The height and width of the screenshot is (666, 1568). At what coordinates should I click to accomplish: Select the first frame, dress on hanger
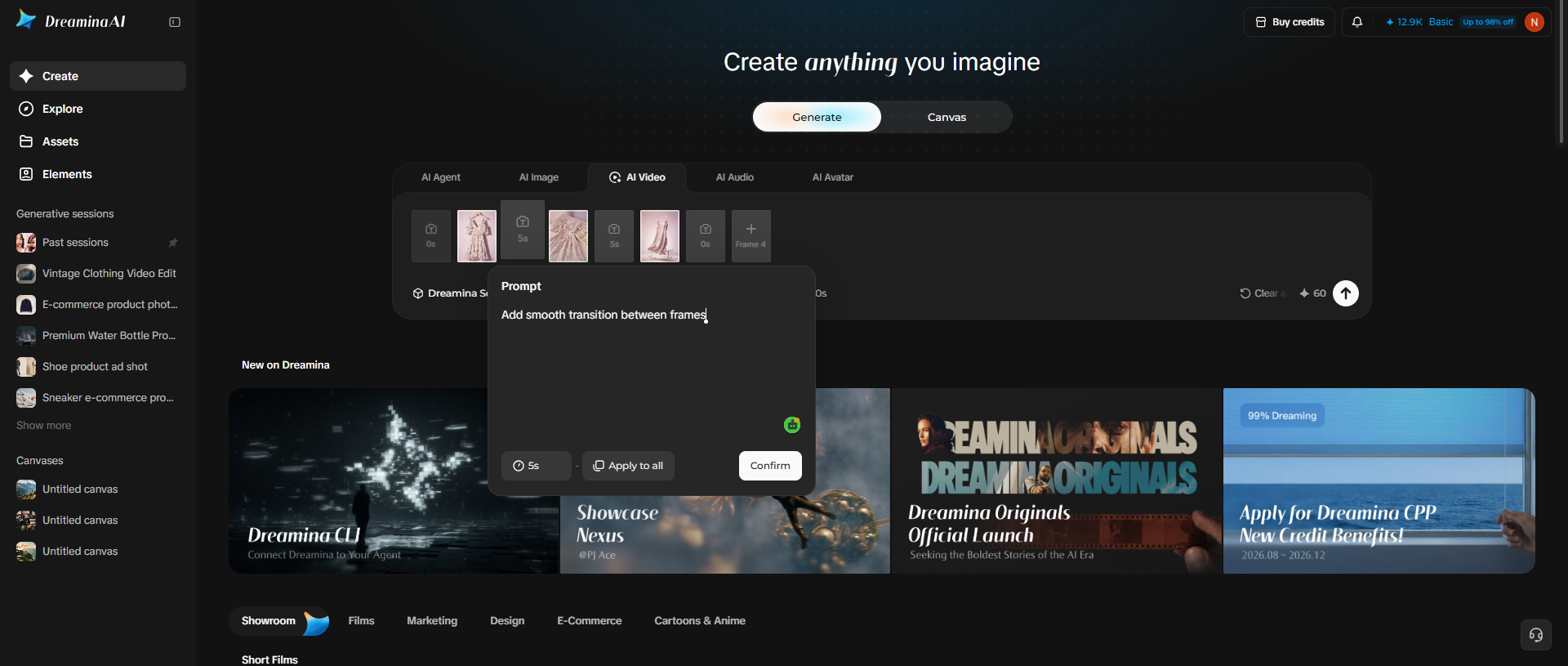pos(477,236)
